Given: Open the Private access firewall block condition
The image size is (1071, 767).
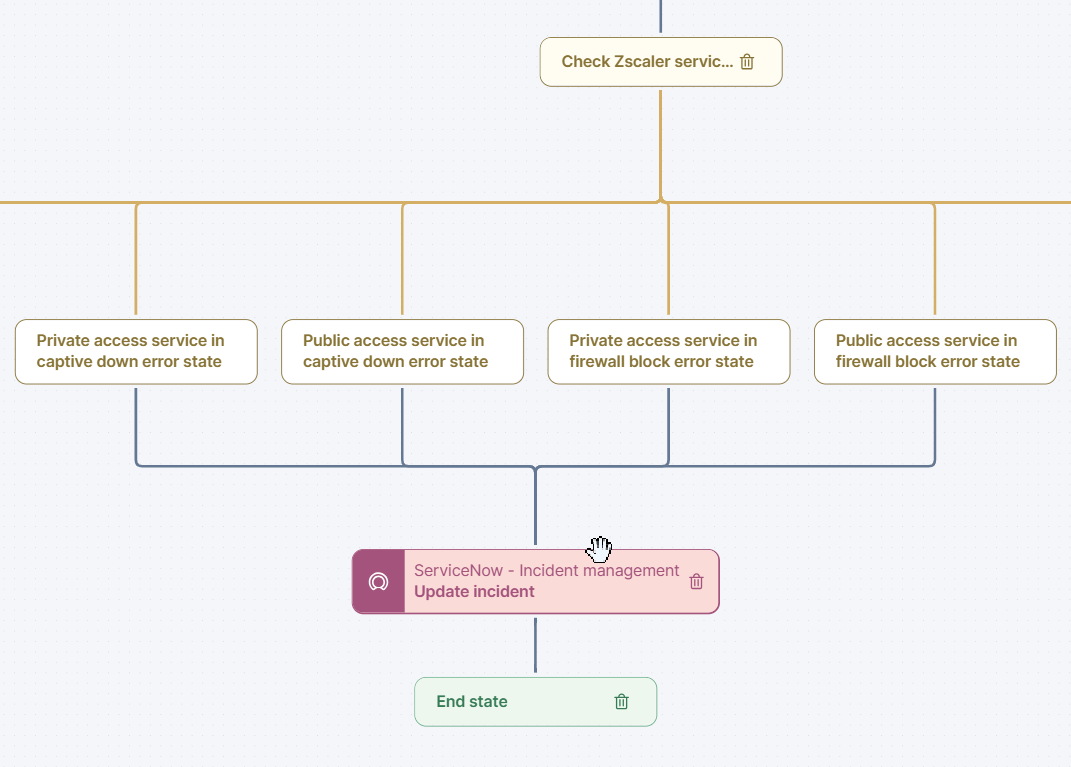Looking at the screenshot, I should 668,352.
